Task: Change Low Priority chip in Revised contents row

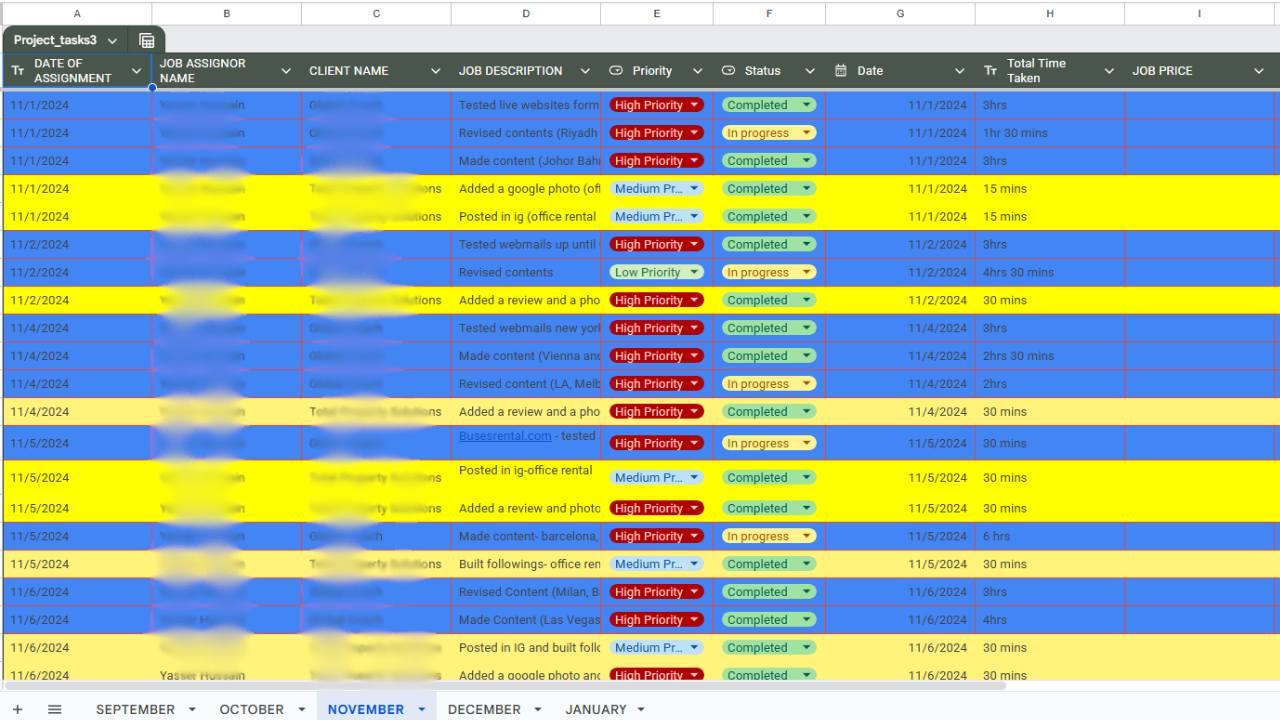Action: (657, 272)
